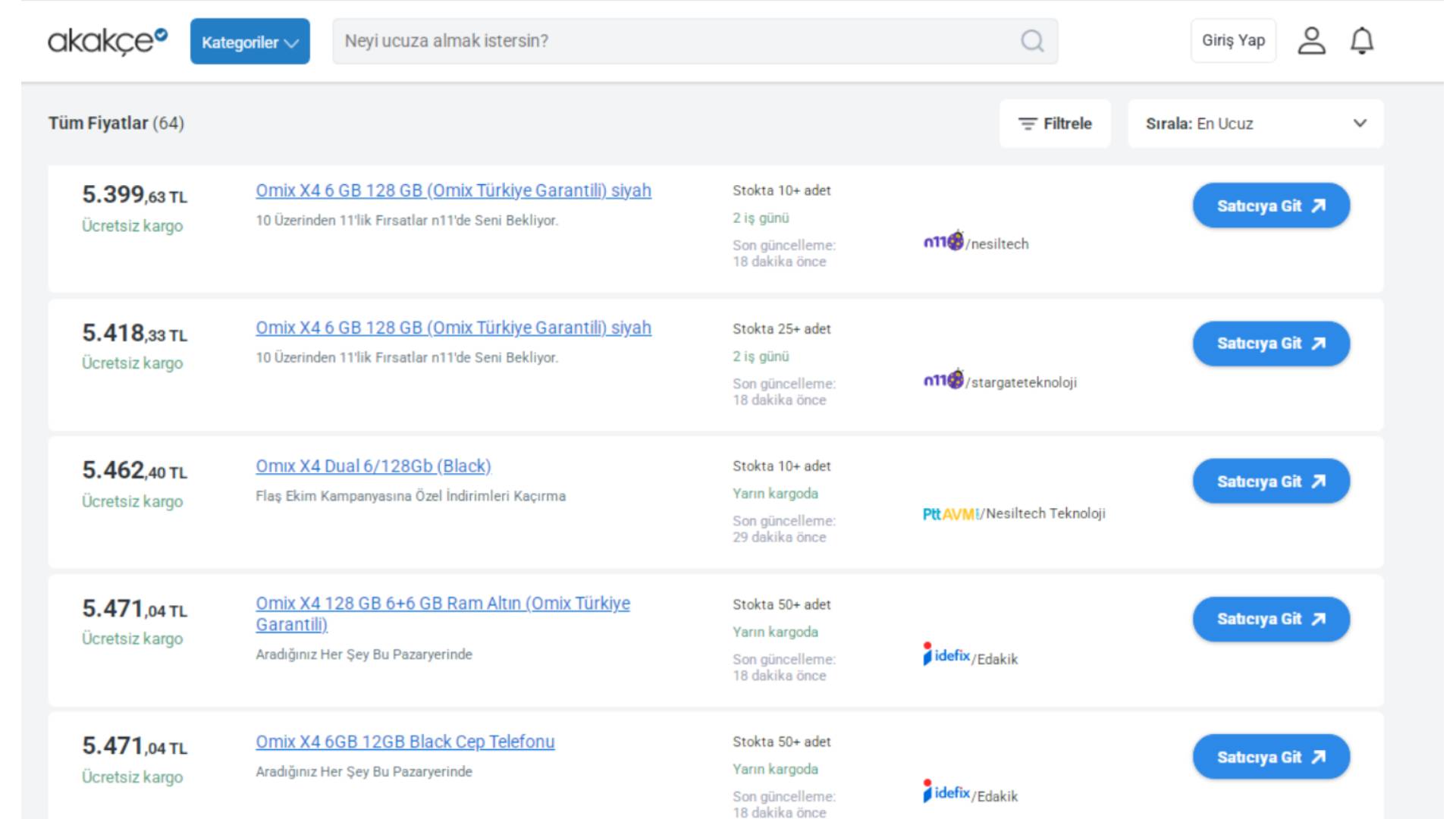Click Satıcıya Git for 5.462,40 TL offer
Viewport: 1456px width, 819px height.
point(1271,482)
